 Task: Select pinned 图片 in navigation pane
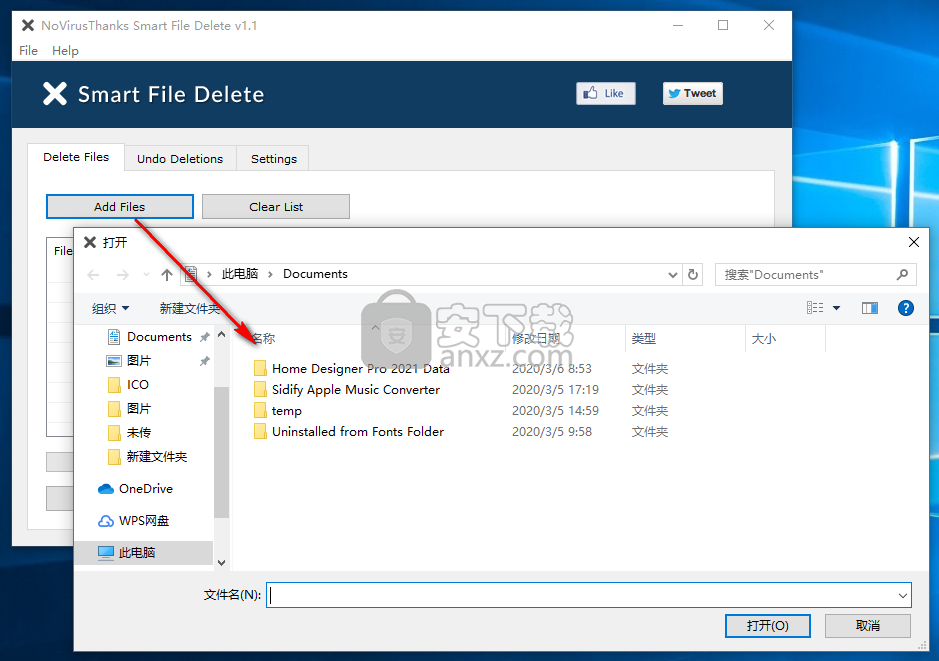pyautogui.click(x=139, y=361)
